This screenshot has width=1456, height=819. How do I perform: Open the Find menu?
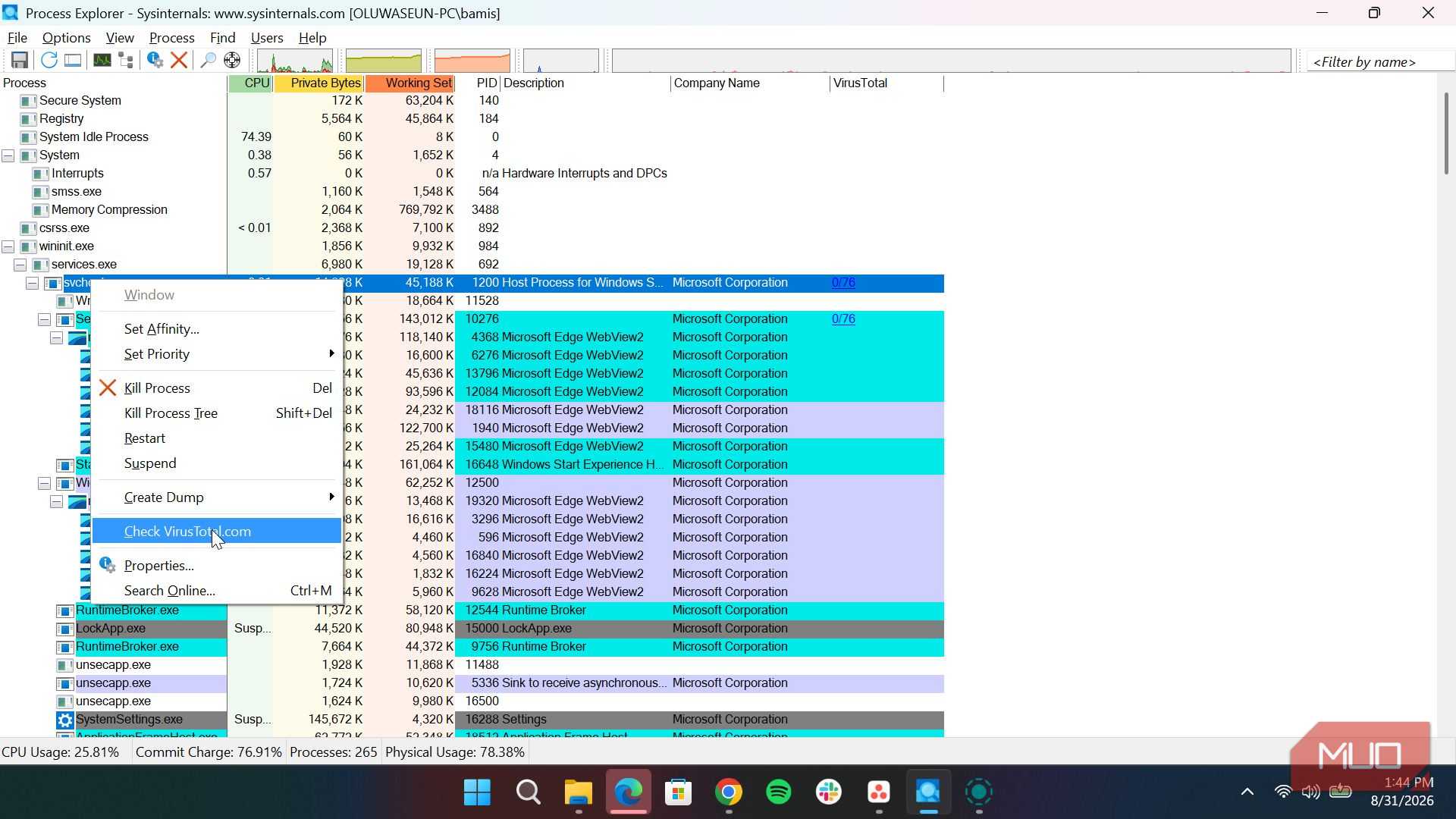[222, 38]
